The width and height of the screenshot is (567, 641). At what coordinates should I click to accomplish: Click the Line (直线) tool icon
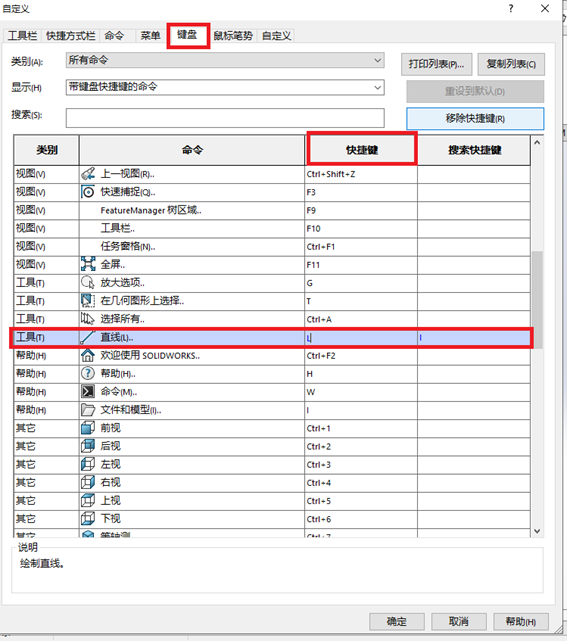point(88,337)
